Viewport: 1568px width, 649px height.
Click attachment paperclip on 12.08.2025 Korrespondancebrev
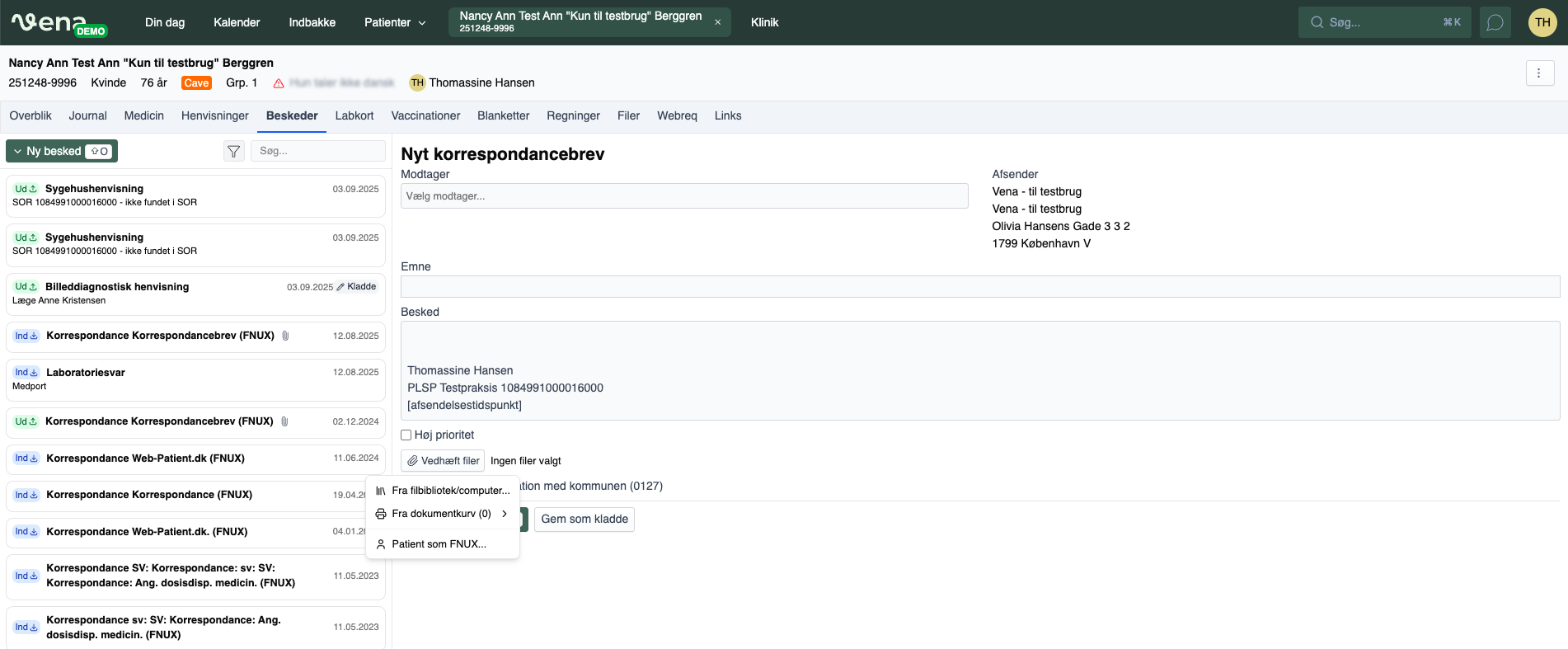coord(285,336)
